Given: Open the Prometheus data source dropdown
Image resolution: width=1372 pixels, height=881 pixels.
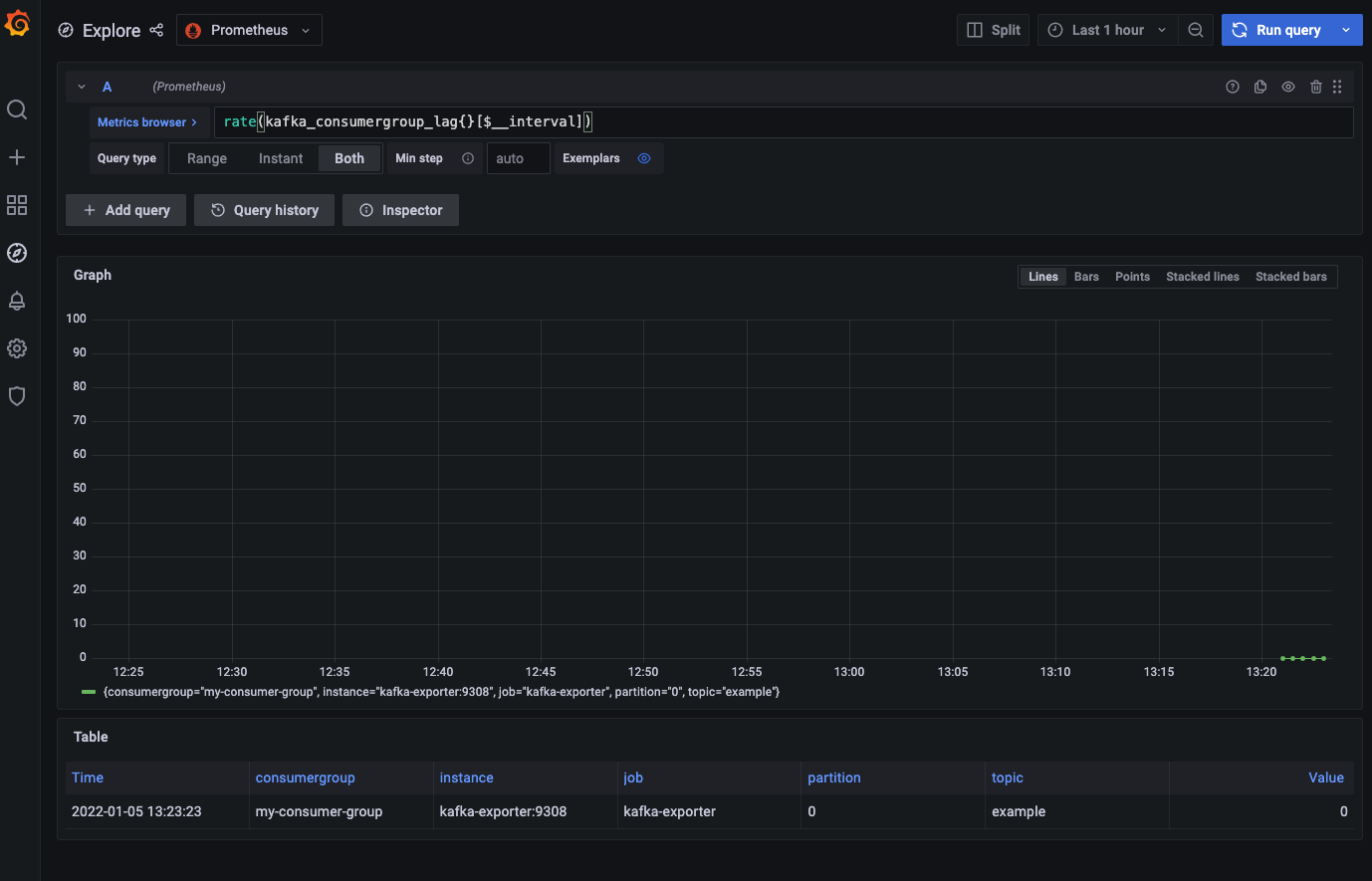Looking at the screenshot, I should pos(249,30).
